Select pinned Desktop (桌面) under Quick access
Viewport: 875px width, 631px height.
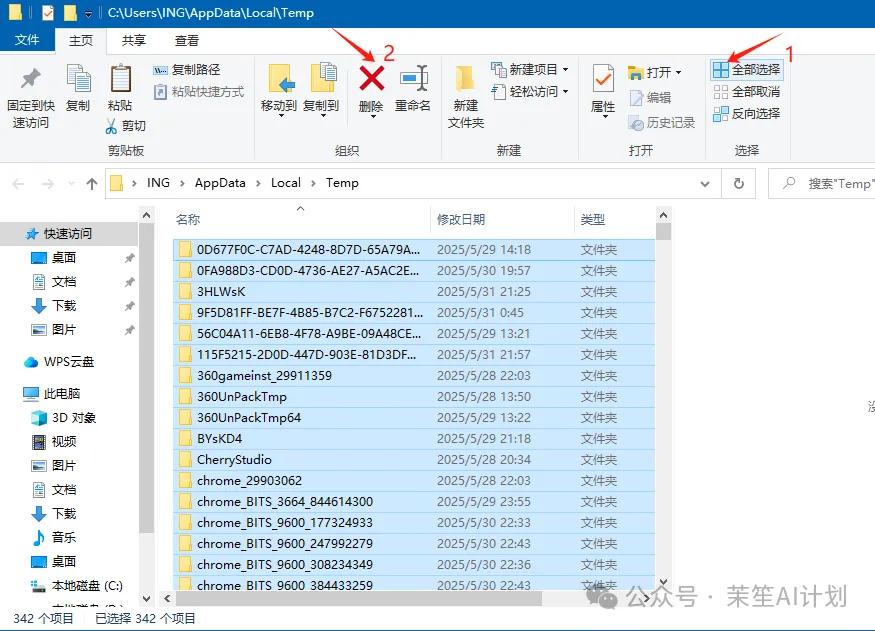coord(64,258)
